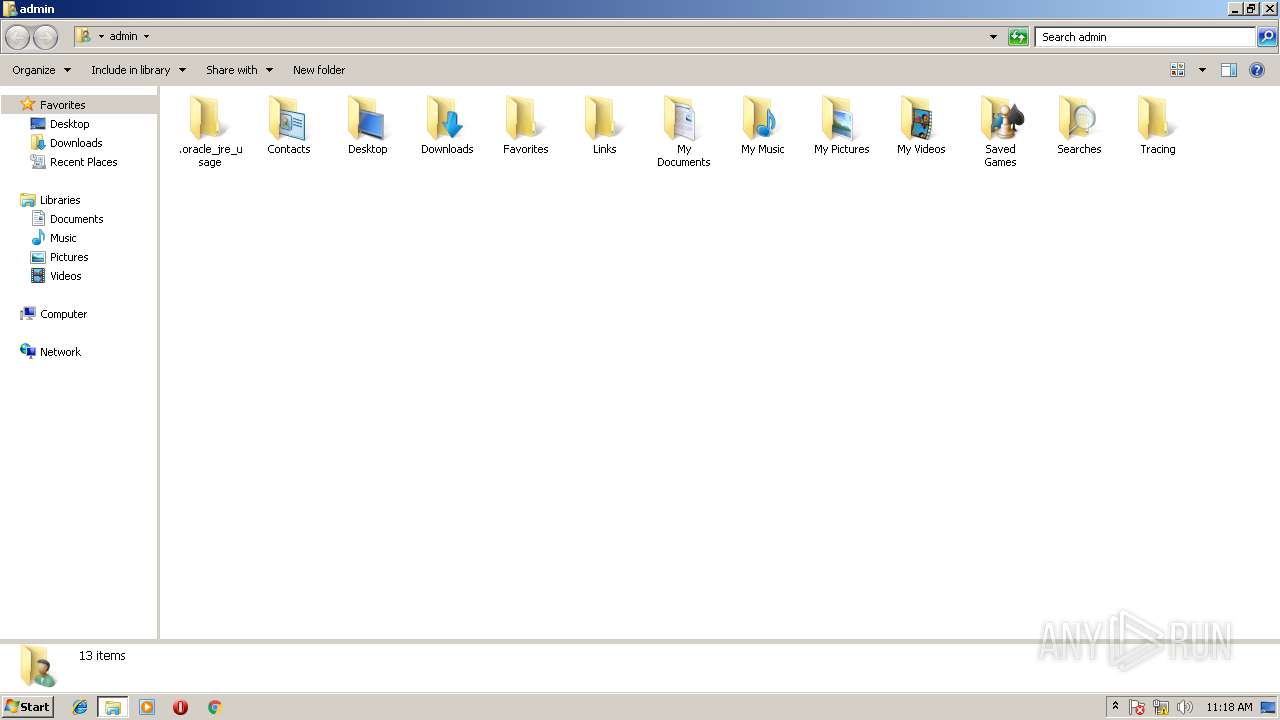Open the .oracle_jre_usage folder
This screenshot has height=720, width=1280.
[210, 131]
